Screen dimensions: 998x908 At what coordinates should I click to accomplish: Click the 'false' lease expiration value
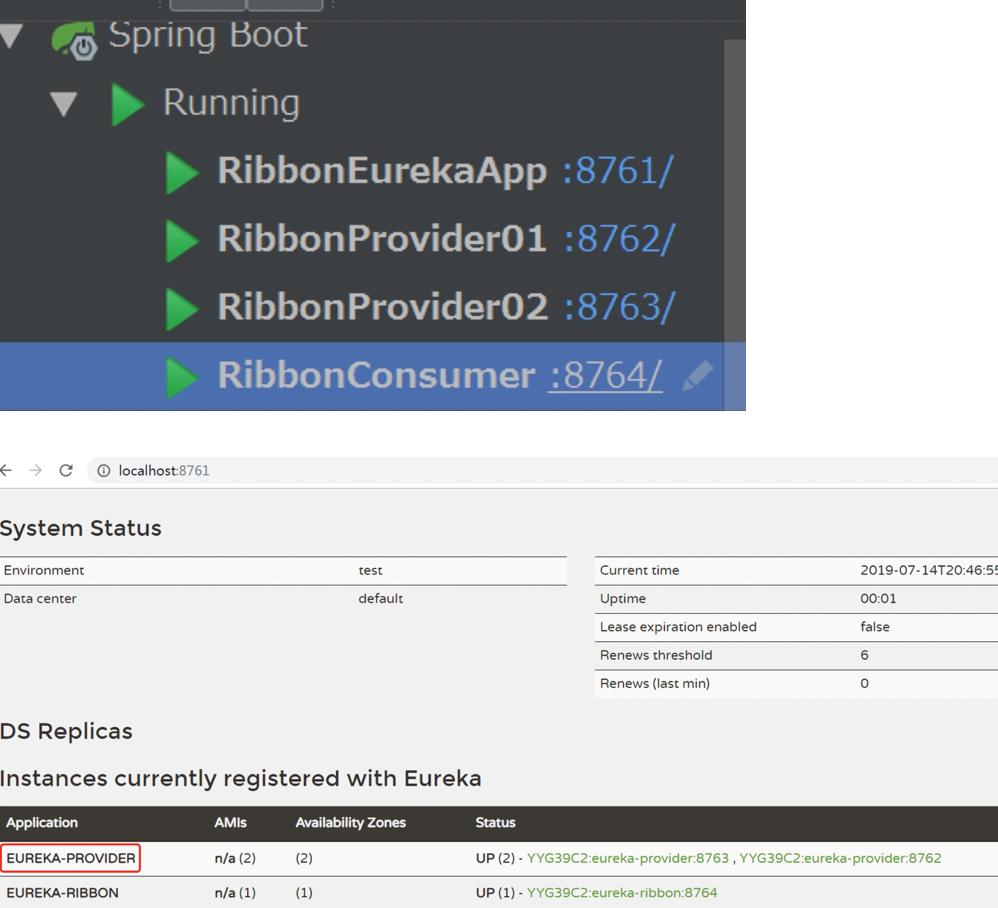click(875, 627)
